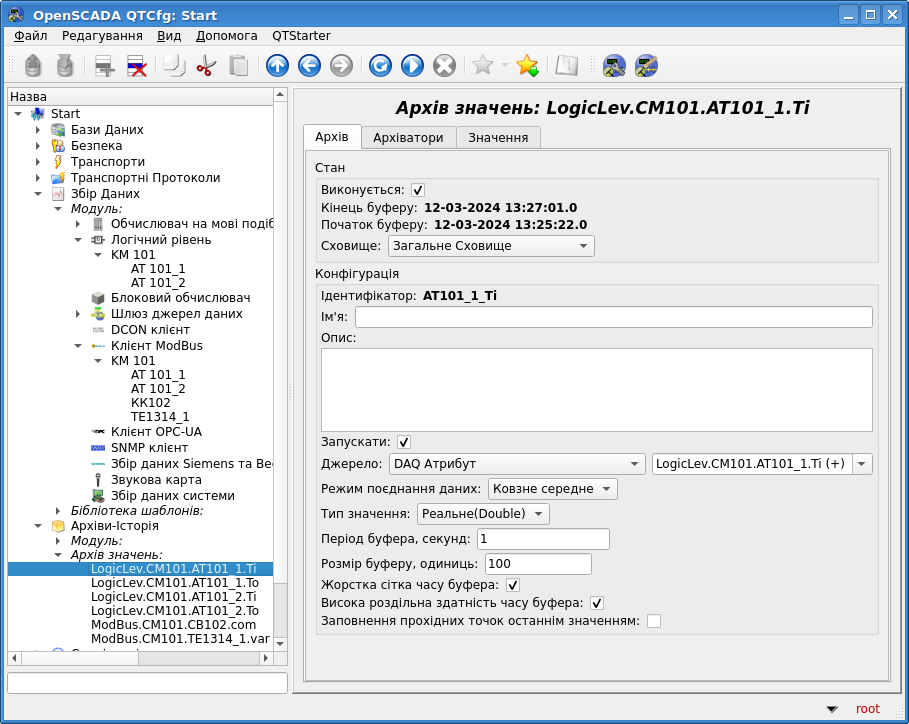Image resolution: width=909 pixels, height=724 pixels.
Task: Open the Вид menu
Action: (x=169, y=36)
